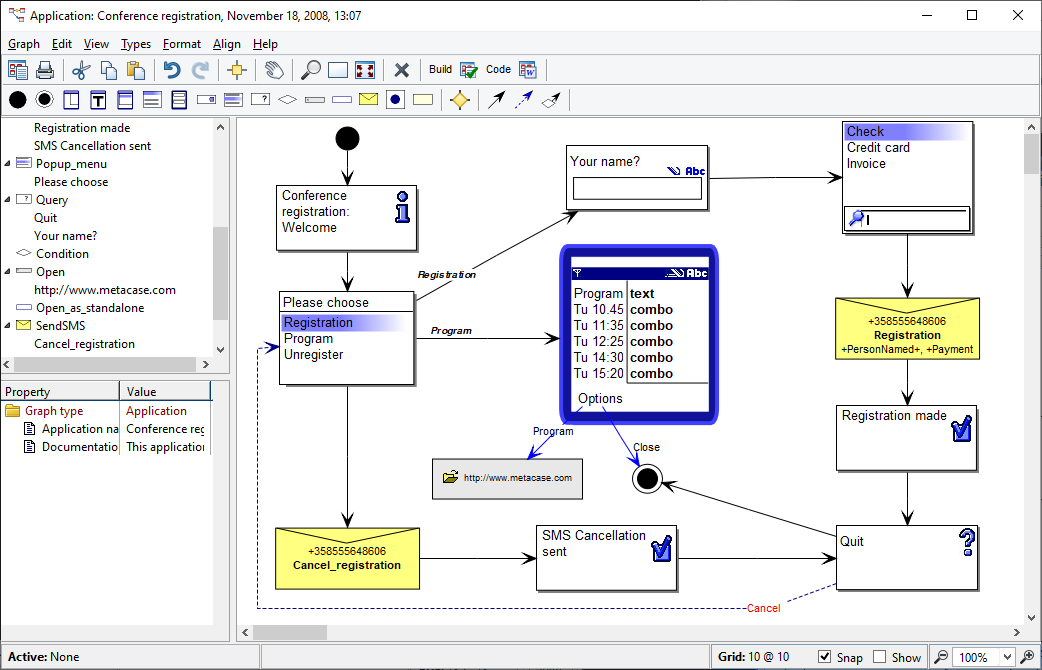1042x670 pixels.
Task: Collapse the SendSMS tree node
Action: [x=8, y=326]
